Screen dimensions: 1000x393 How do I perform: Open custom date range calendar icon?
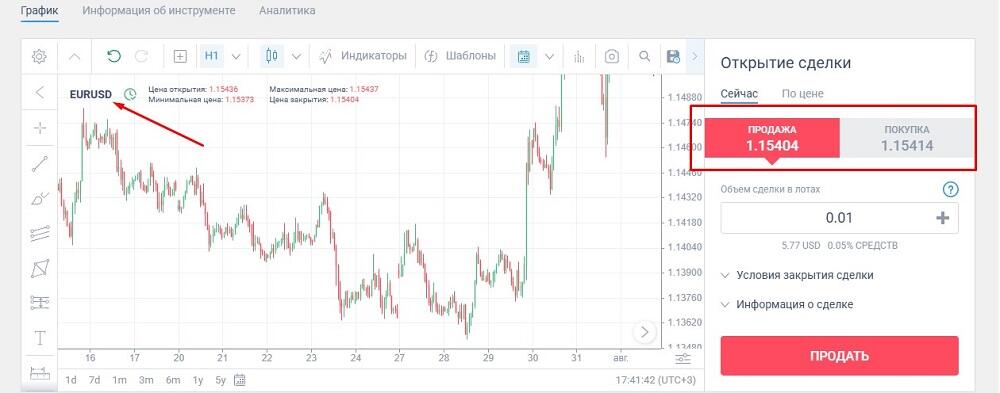240,380
